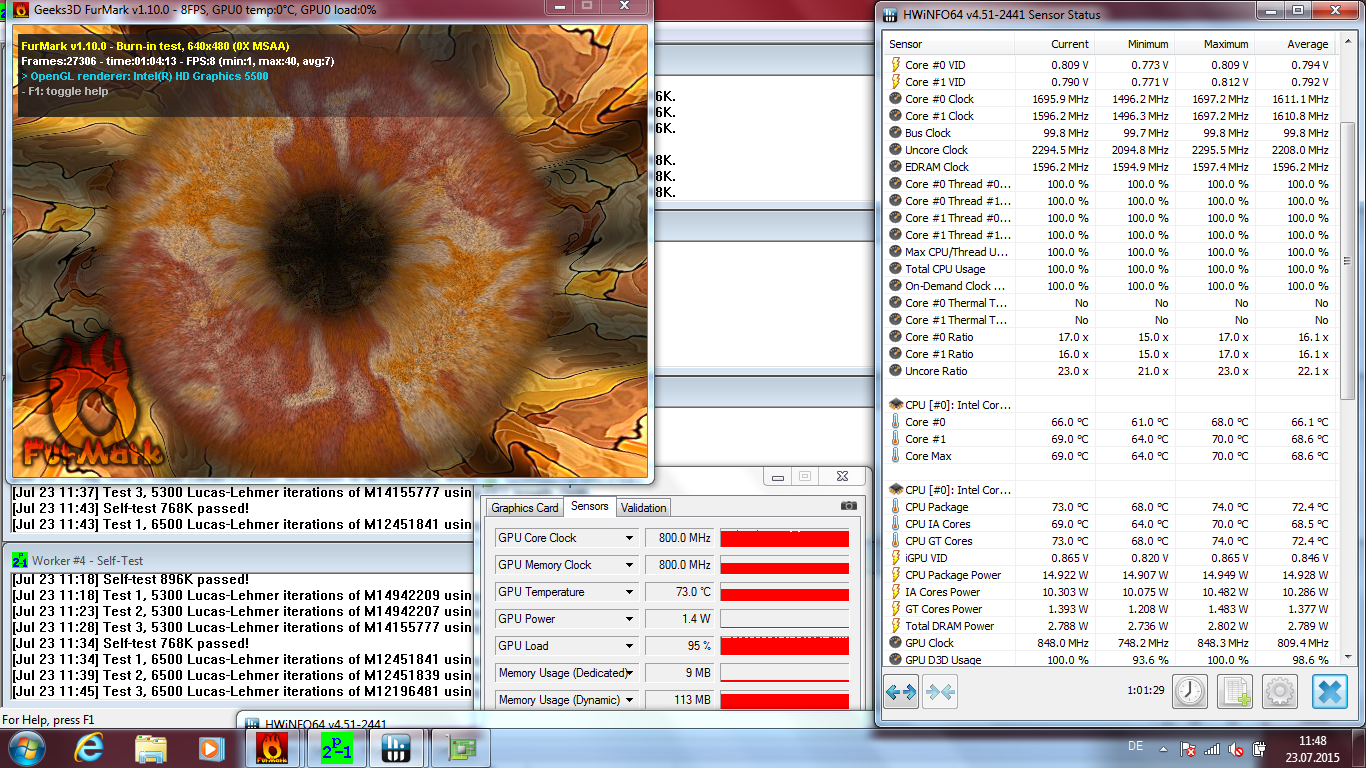
Task: Click the Average column header
Action: point(1306,44)
